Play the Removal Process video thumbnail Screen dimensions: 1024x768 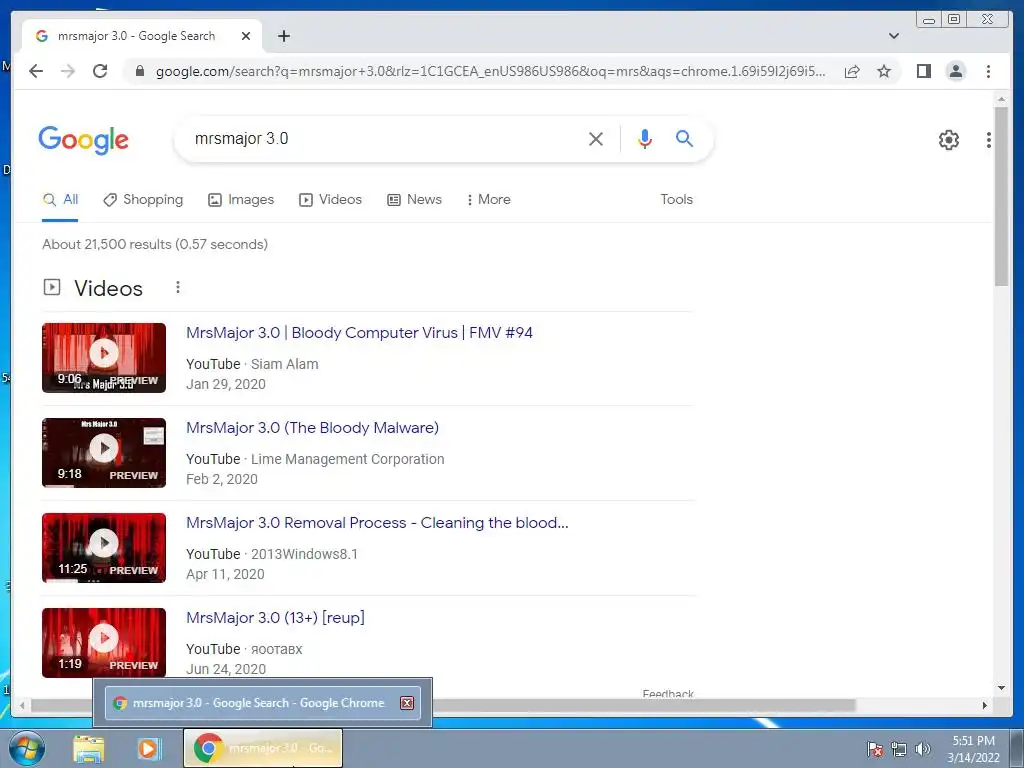point(104,547)
